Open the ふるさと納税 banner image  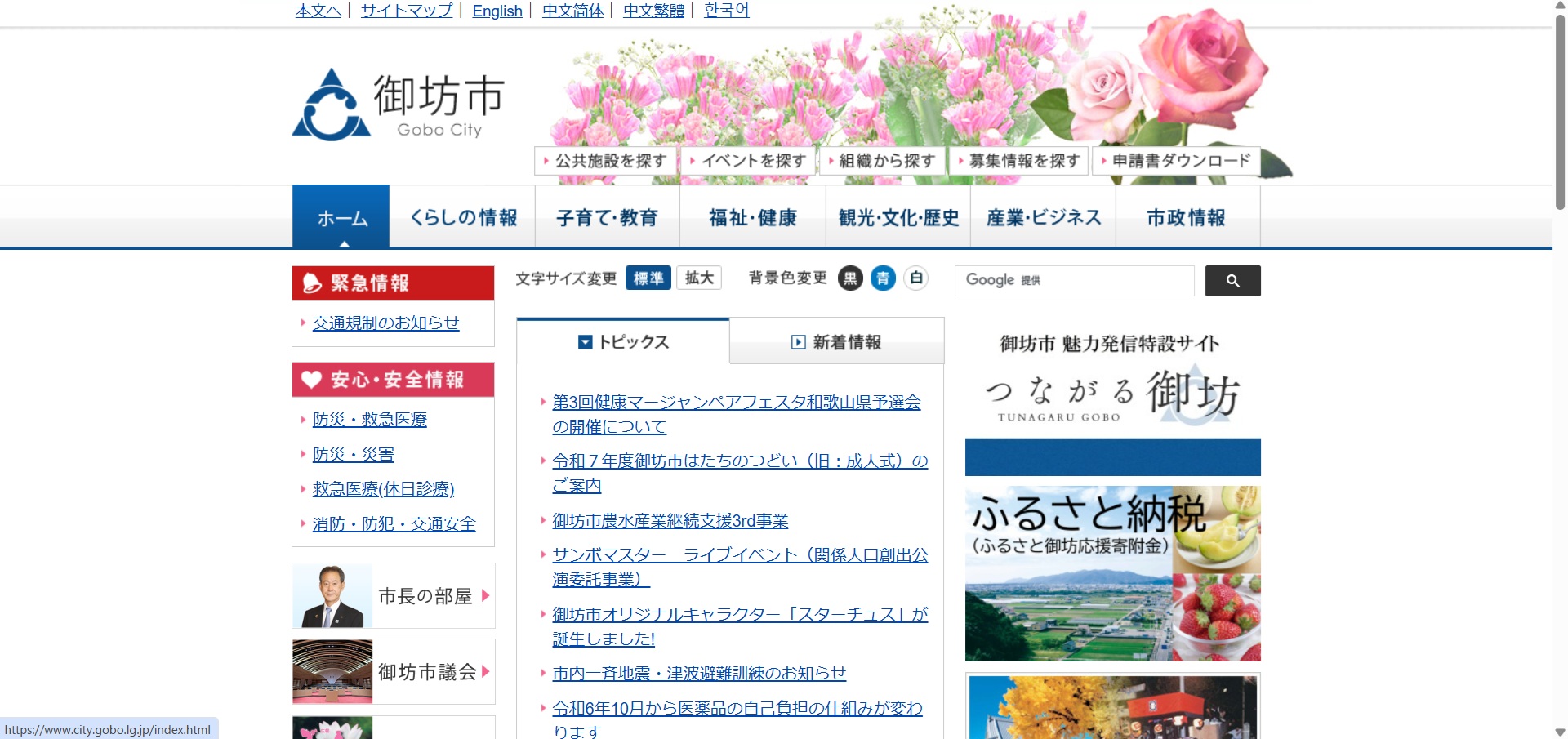[1112, 573]
